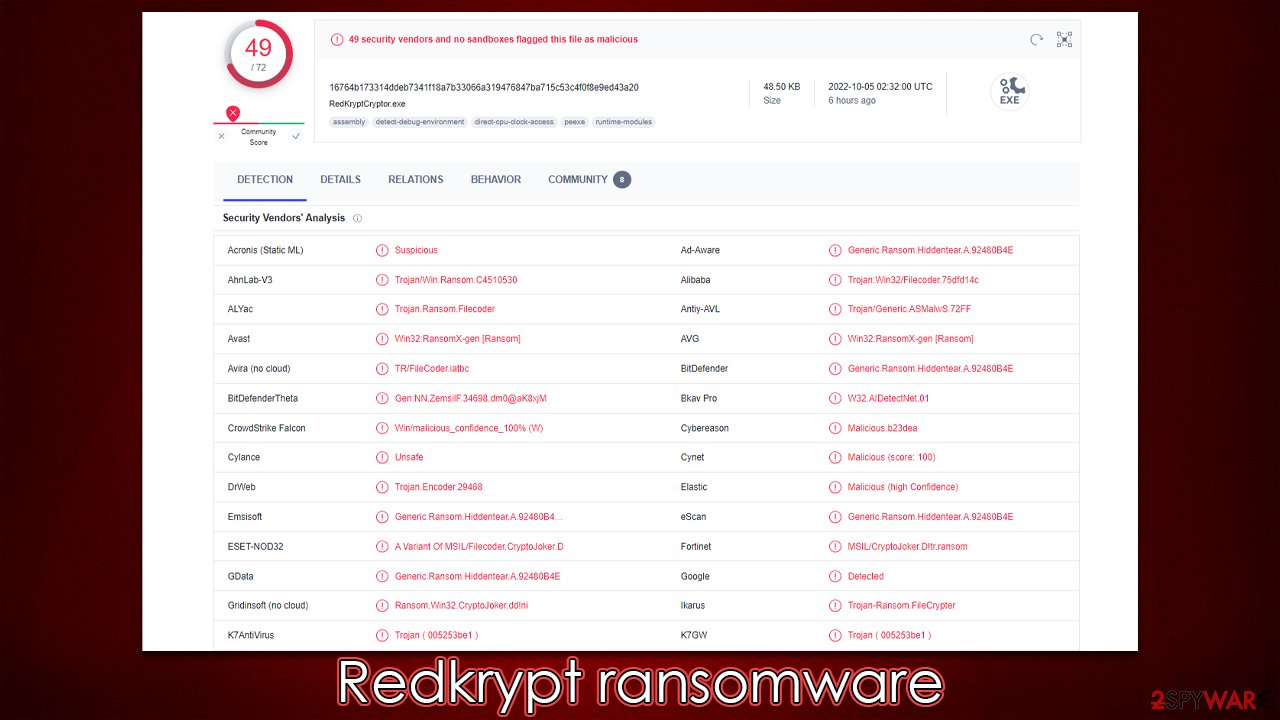
Task: Click the warning icon beside Ransom.Win32.CryptoJoker.dd!ni
Action: coord(382,605)
